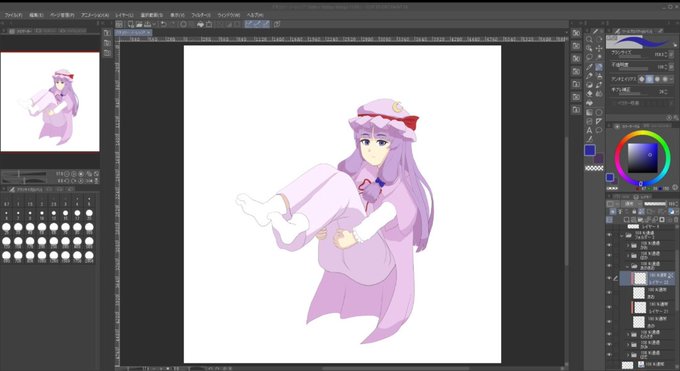680x371 pixels.
Task: Open the 編集(E) menu
Action: coord(36,15)
